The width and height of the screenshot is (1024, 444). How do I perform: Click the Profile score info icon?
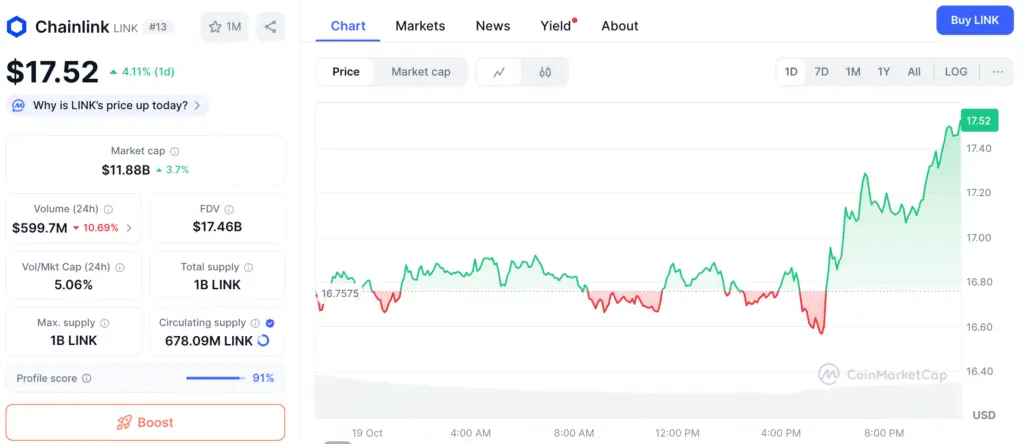(86, 379)
